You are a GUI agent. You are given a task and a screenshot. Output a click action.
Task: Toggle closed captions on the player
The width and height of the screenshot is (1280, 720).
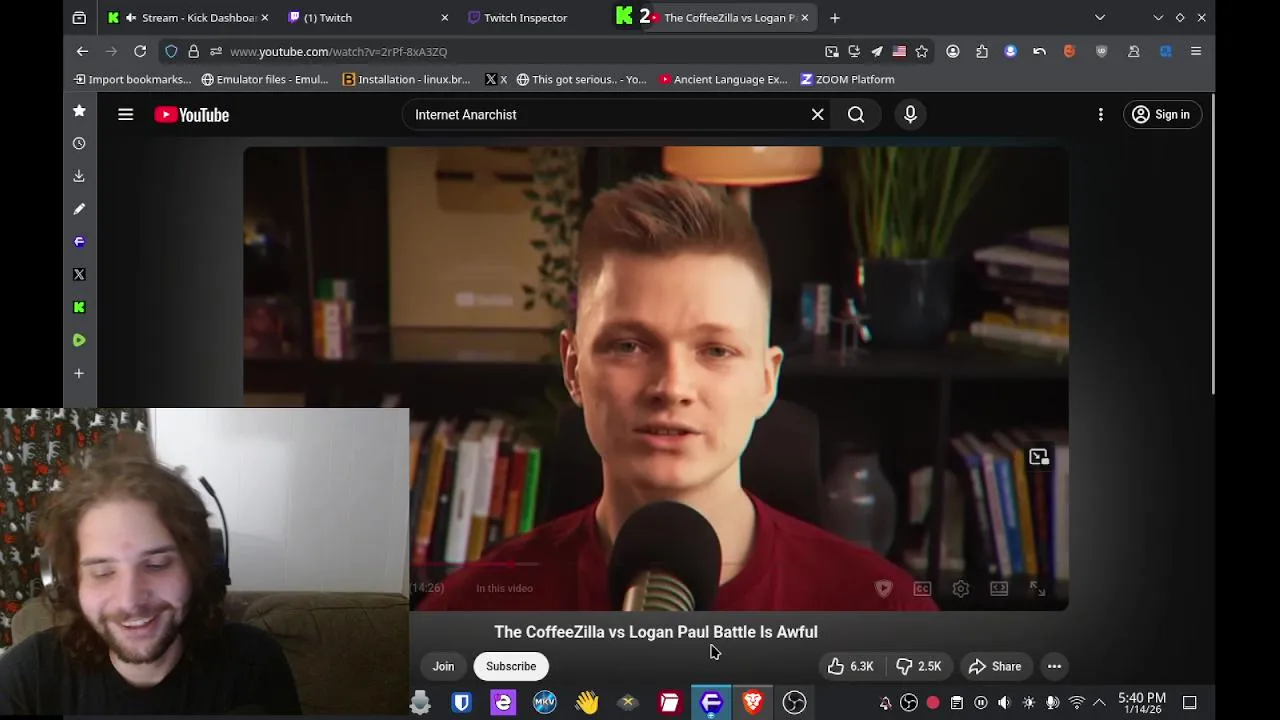pyautogui.click(x=922, y=589)
